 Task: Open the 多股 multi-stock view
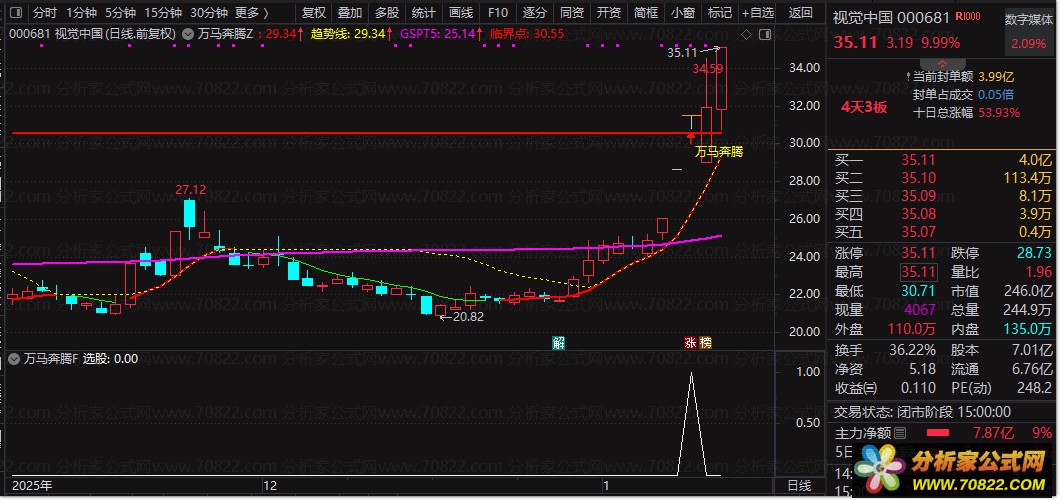(x=387, y=12)
